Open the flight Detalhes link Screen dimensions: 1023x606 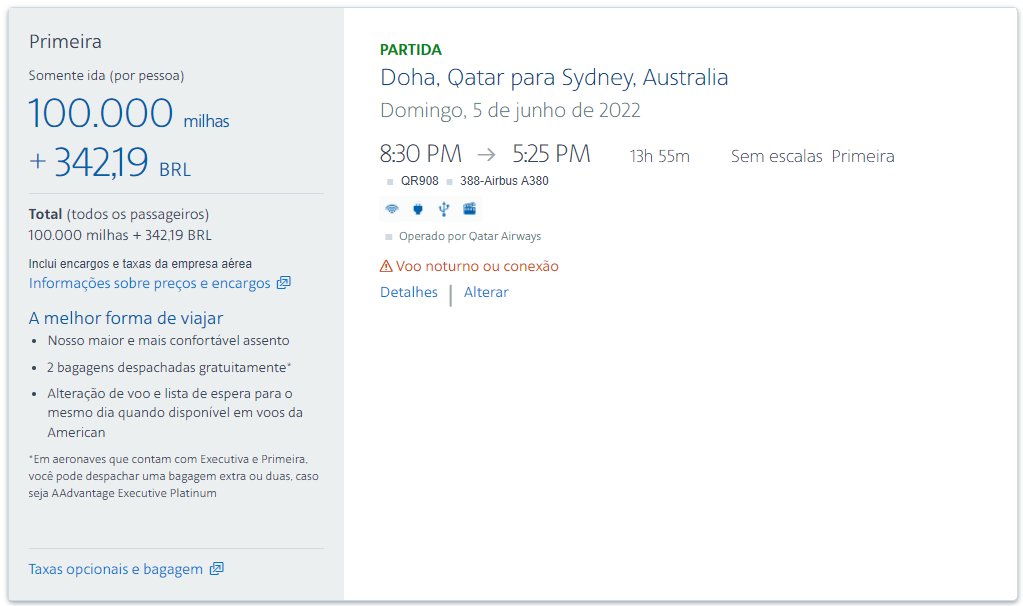(x=409, y=292)
